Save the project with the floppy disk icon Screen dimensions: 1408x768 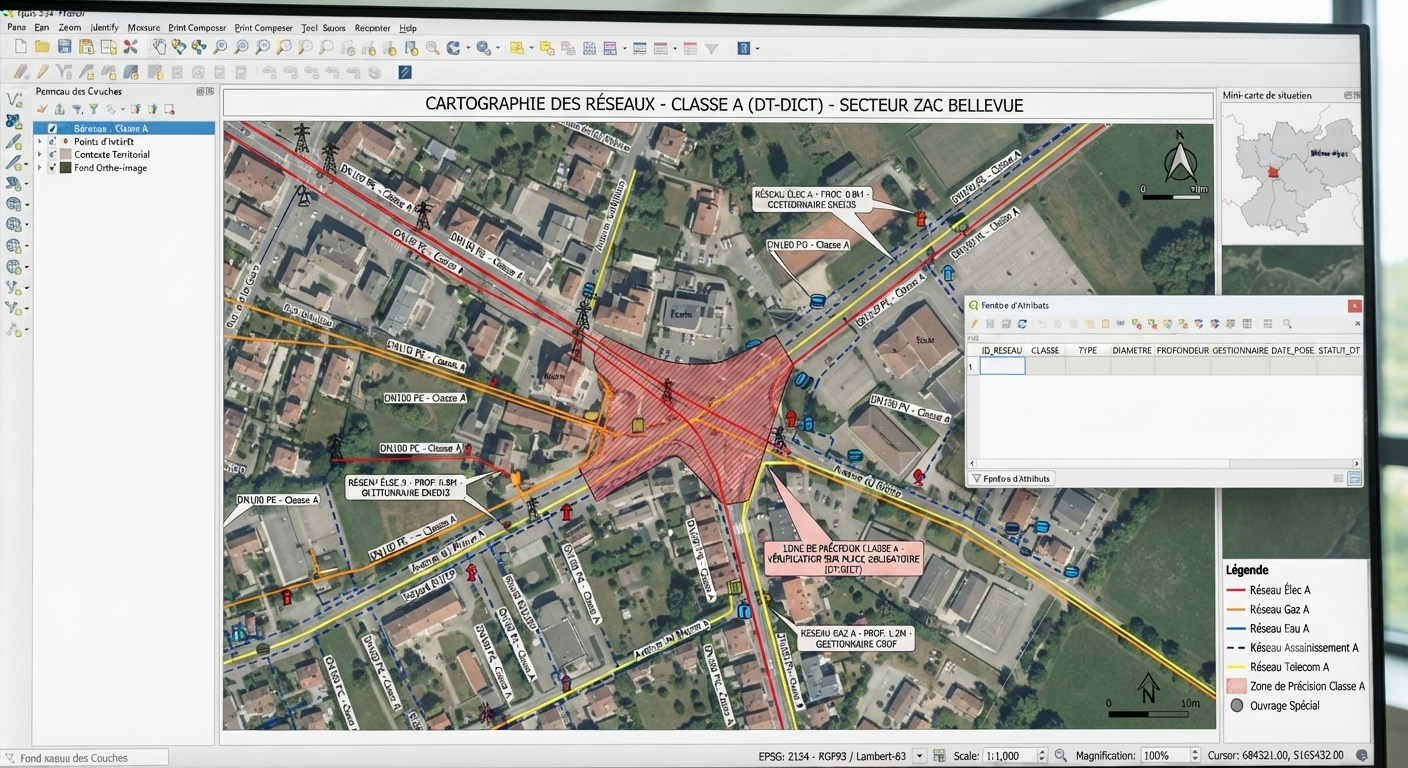[64, 47]
